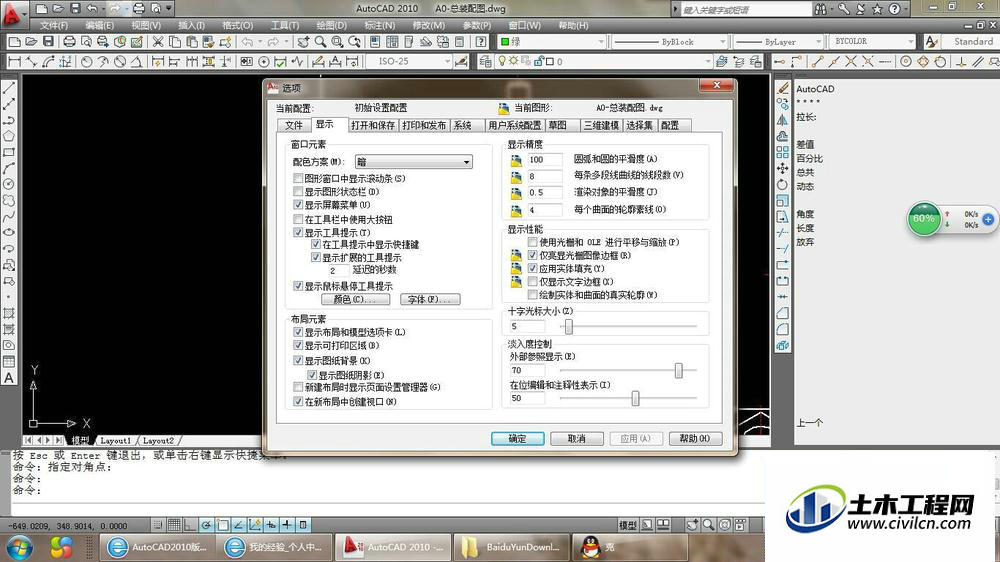Open the Help question mark toolbar icon
1000x562 pixels.
(x=481, y=41)
